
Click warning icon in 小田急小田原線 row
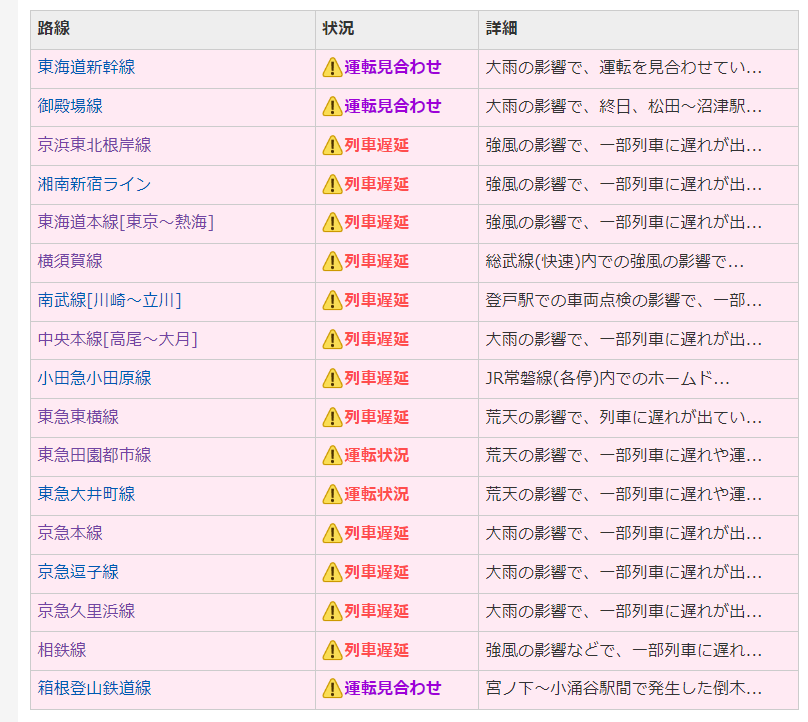point(332,379)
